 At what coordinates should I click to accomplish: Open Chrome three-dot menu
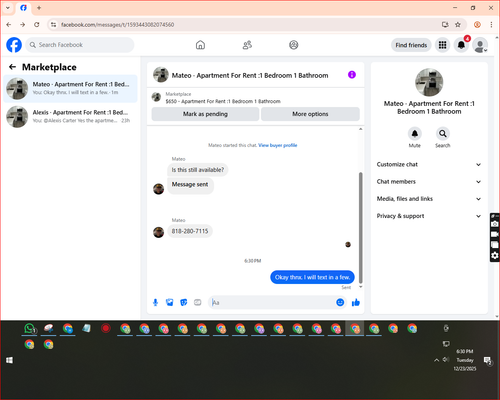(491, 25)
